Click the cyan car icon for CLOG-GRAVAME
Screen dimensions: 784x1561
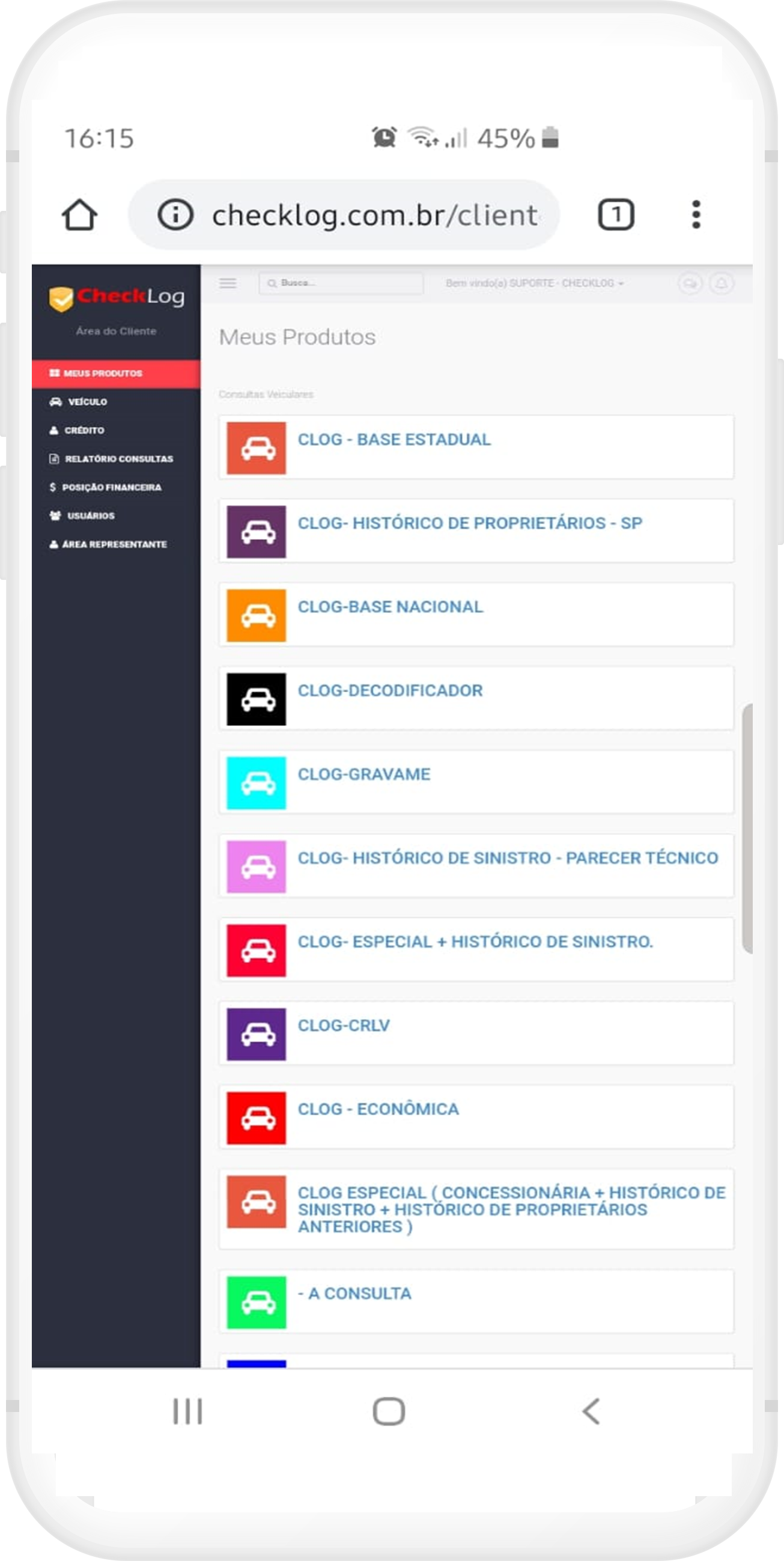257,782
